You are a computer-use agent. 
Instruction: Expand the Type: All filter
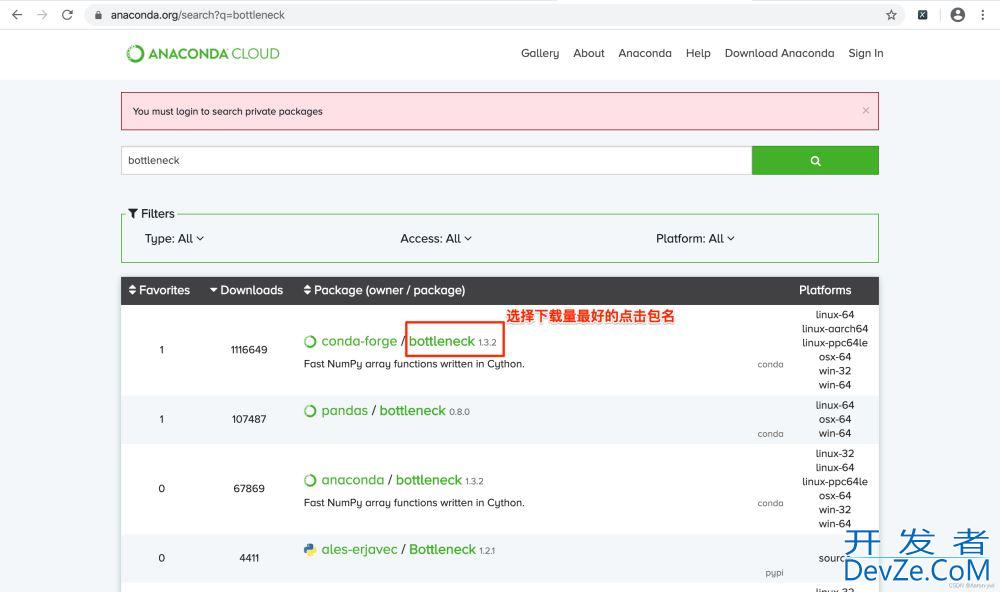(174, 239)
